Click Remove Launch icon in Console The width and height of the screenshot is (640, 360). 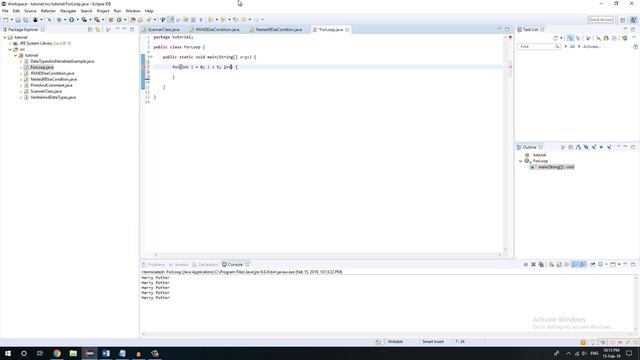coord(533,264)
